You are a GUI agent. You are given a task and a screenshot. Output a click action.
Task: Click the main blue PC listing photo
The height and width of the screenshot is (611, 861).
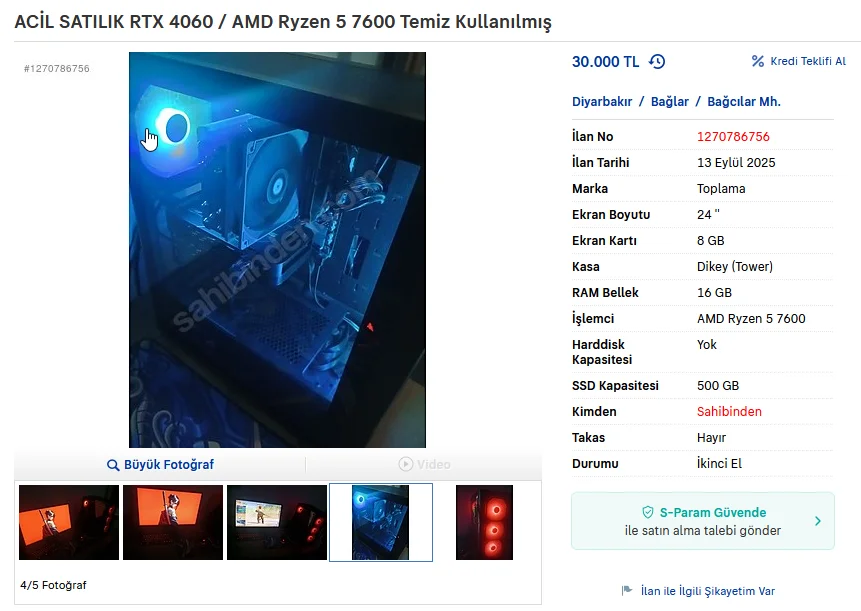277,250
